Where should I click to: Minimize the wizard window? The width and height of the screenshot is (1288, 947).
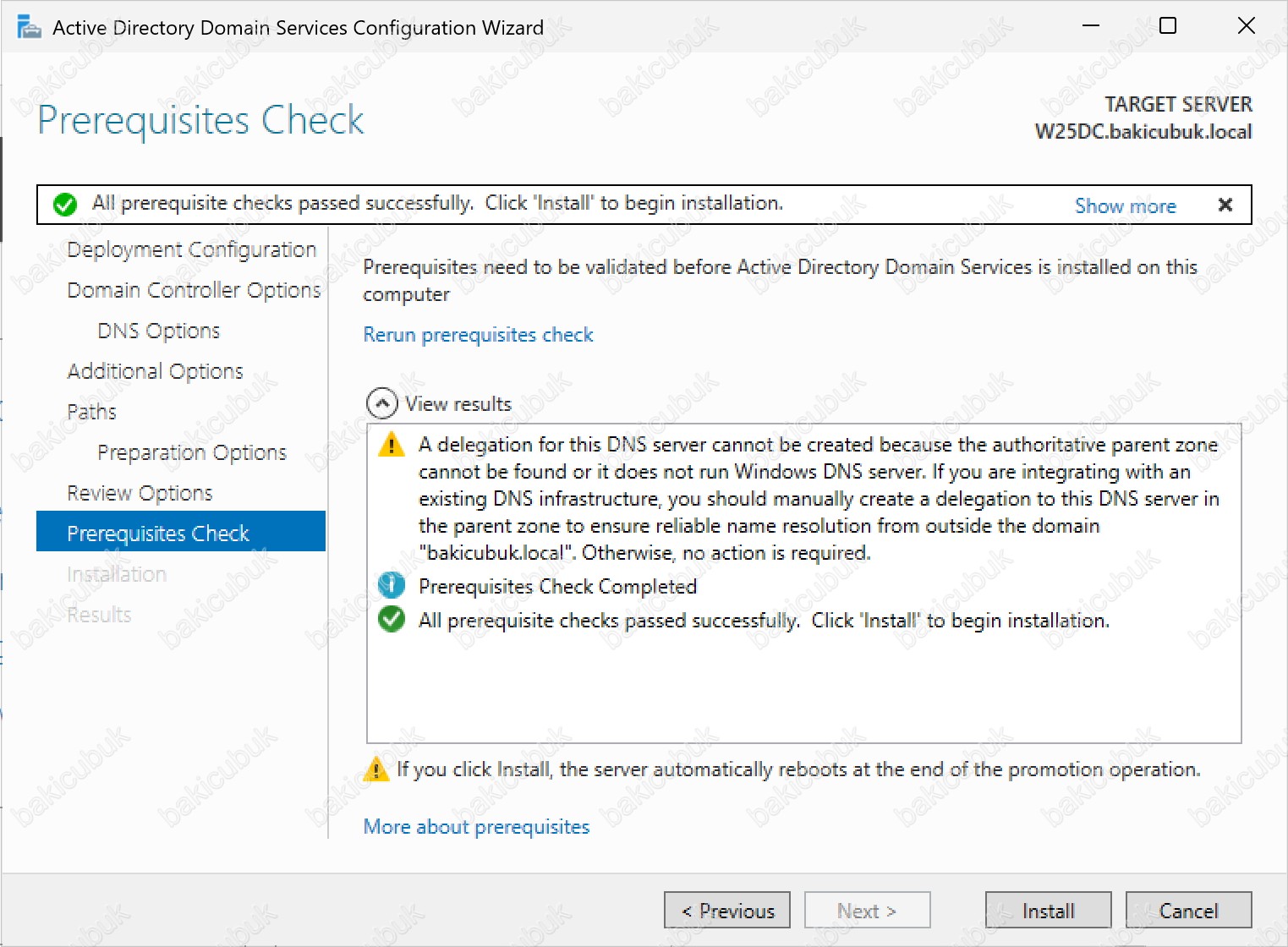[x=1091, y=26]
